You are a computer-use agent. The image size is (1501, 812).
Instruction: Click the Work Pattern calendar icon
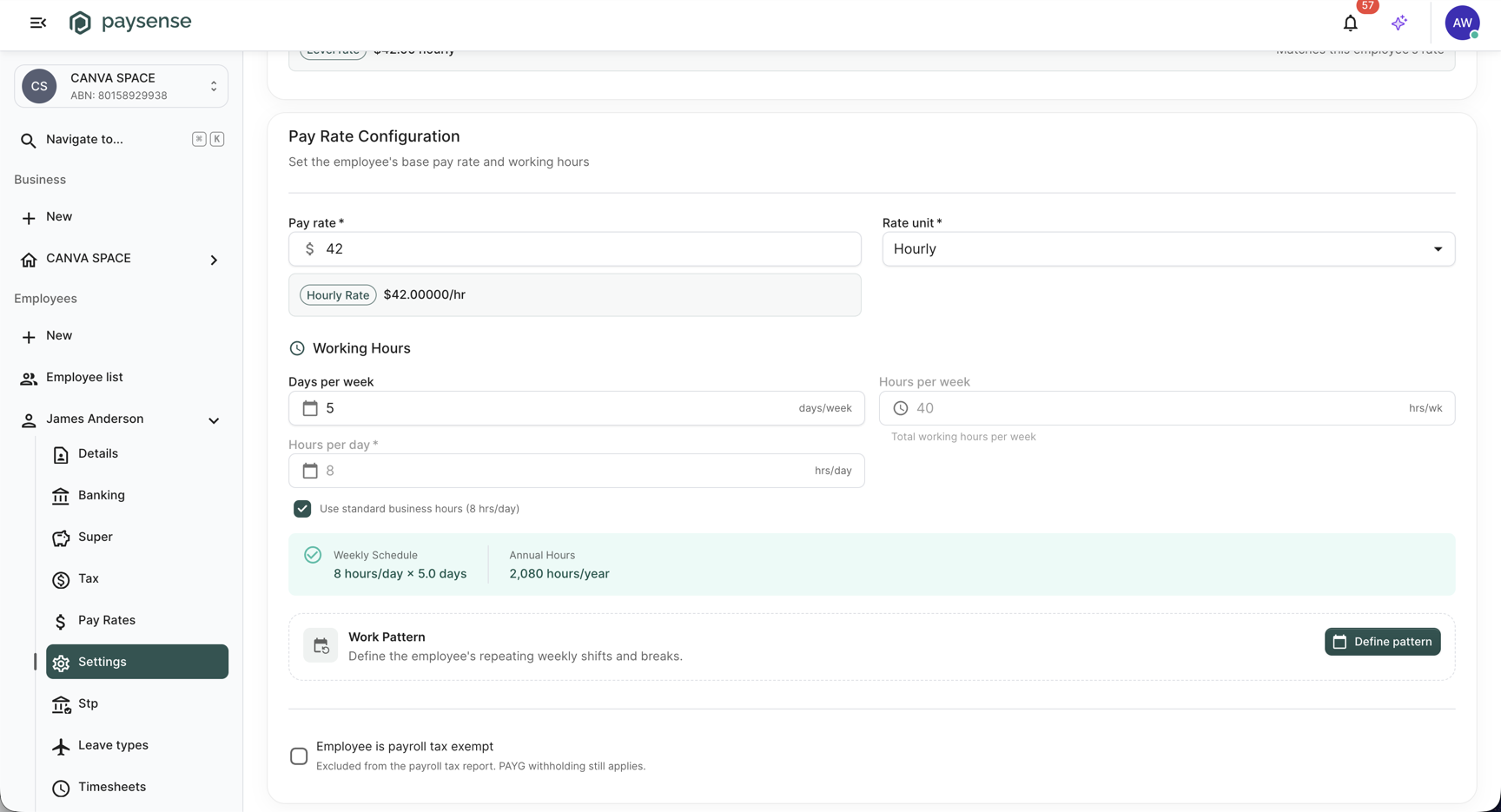pos(321,645)
